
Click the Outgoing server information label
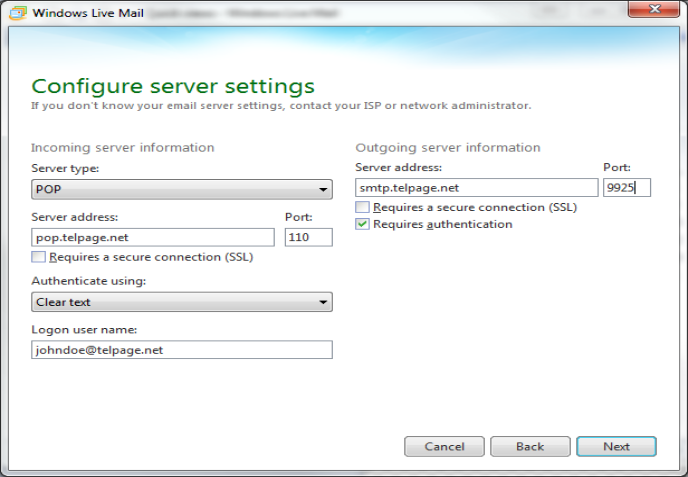tap(448, 147)
